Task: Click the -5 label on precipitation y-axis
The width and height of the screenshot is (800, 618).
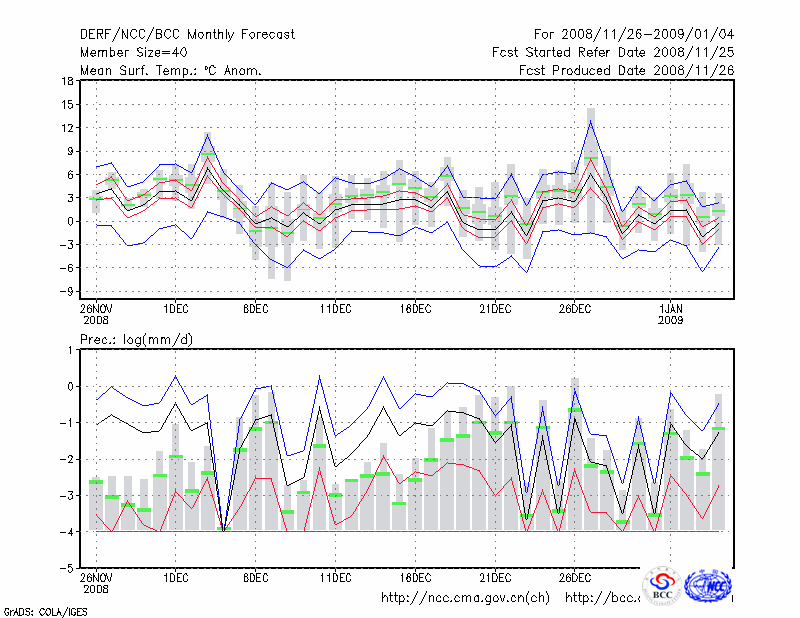Action: [67, 568]
